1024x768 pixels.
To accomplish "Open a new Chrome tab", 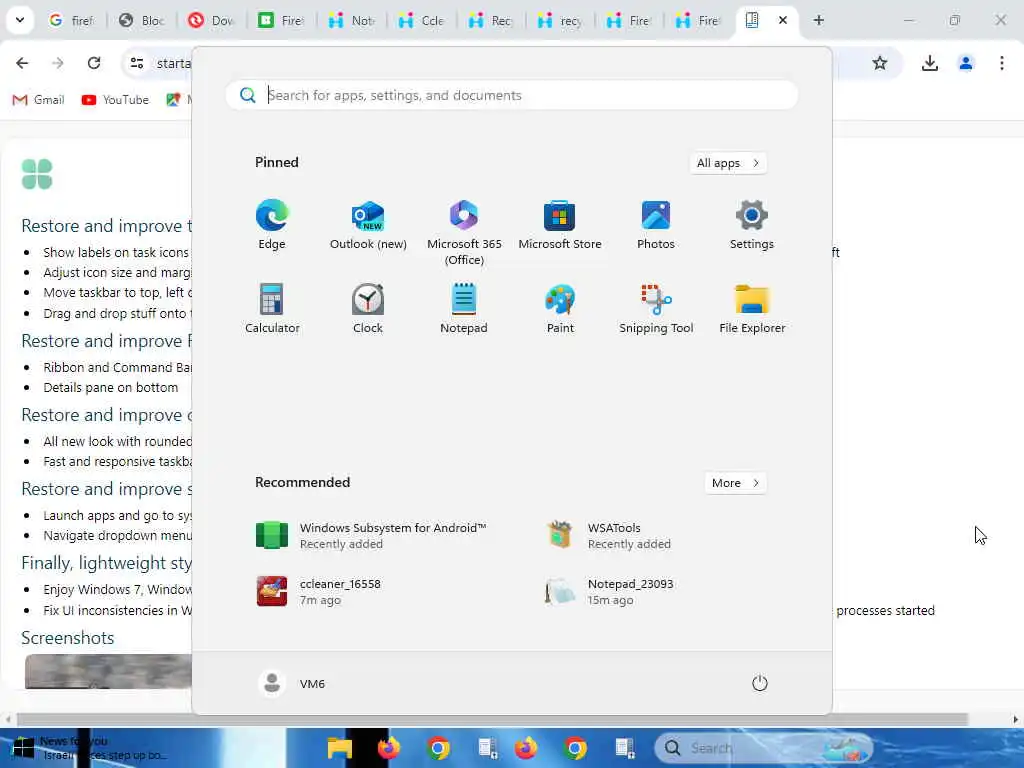I will (818, 20).
